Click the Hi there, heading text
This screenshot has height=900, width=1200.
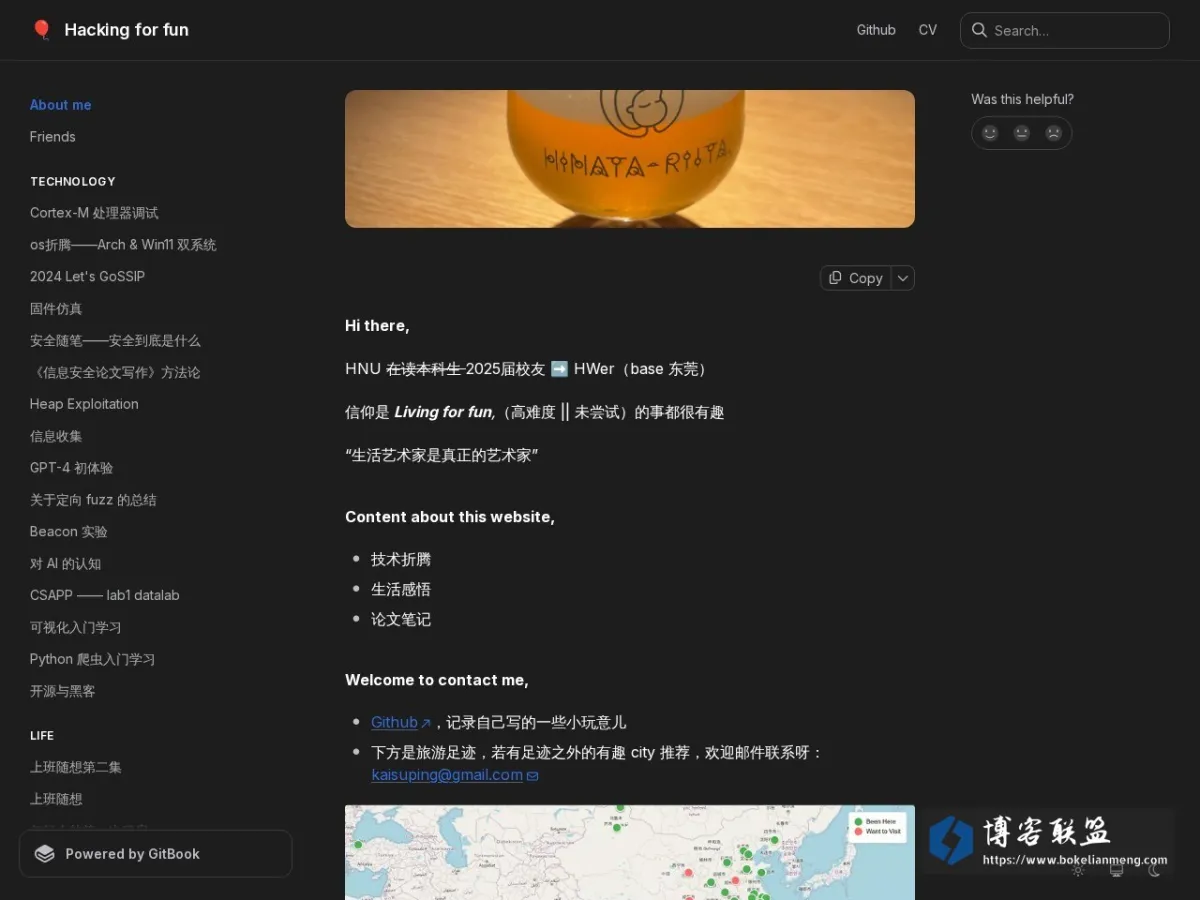click(377, 326)
